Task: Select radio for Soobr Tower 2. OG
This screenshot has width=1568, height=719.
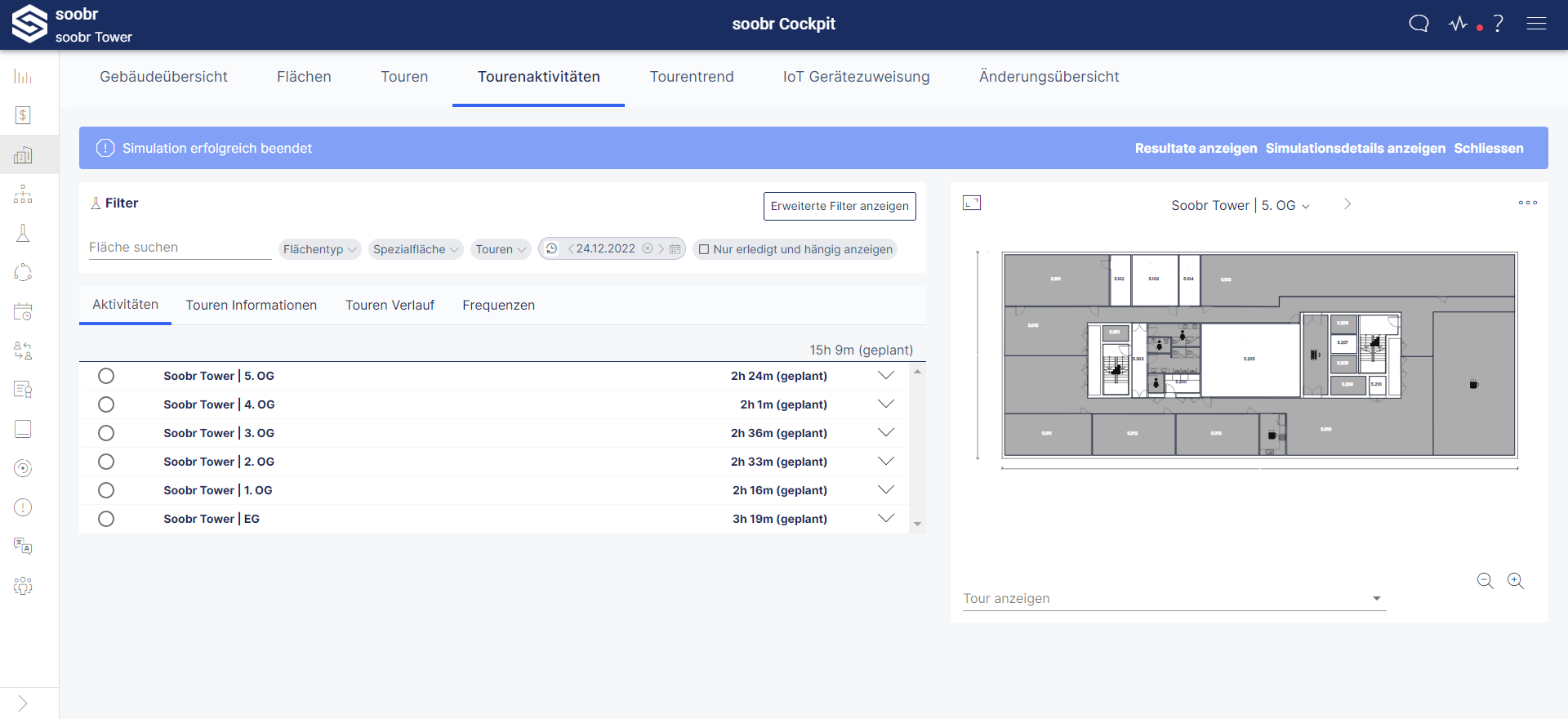Action: tap(106, 462)
